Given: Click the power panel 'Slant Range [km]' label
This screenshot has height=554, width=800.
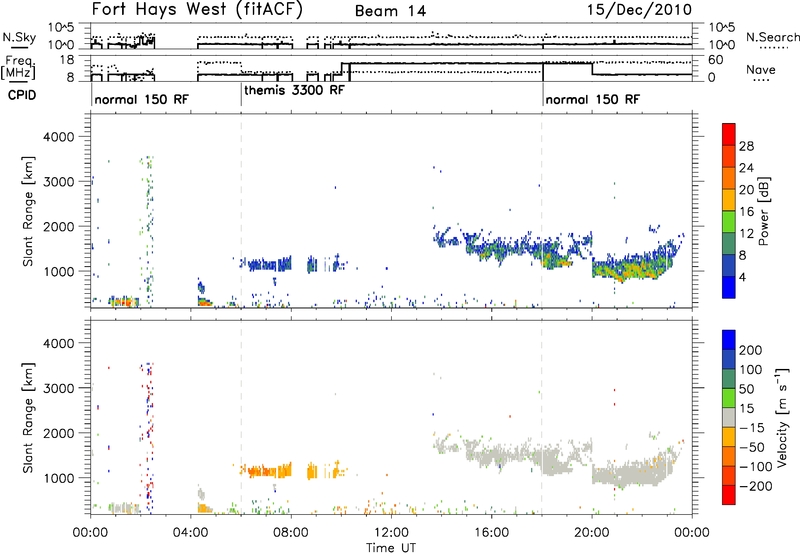Looking at the screenshot, I should 28,211.
